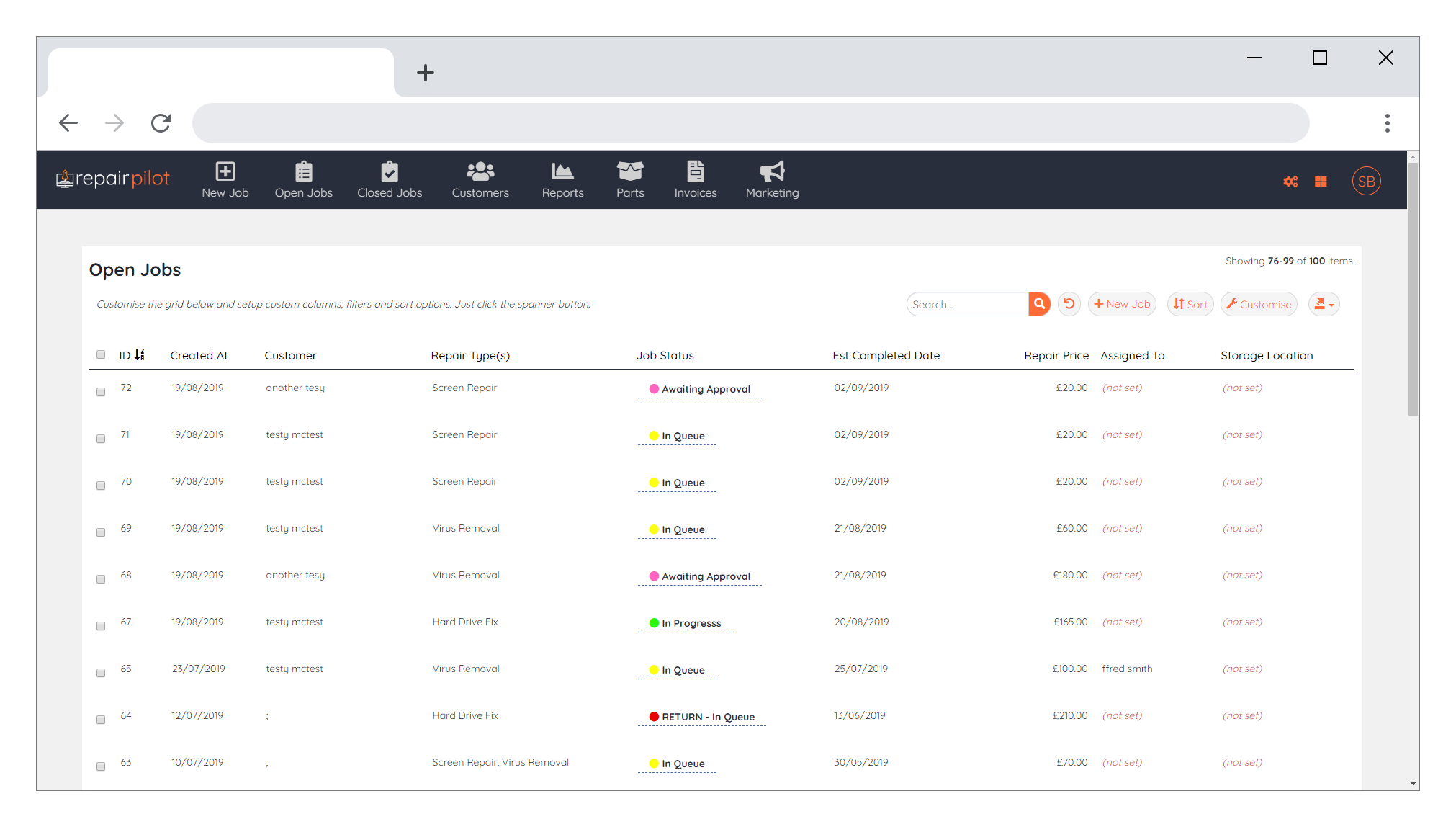
Task: Open the settings gears icon
Action: coord(1290,182)
